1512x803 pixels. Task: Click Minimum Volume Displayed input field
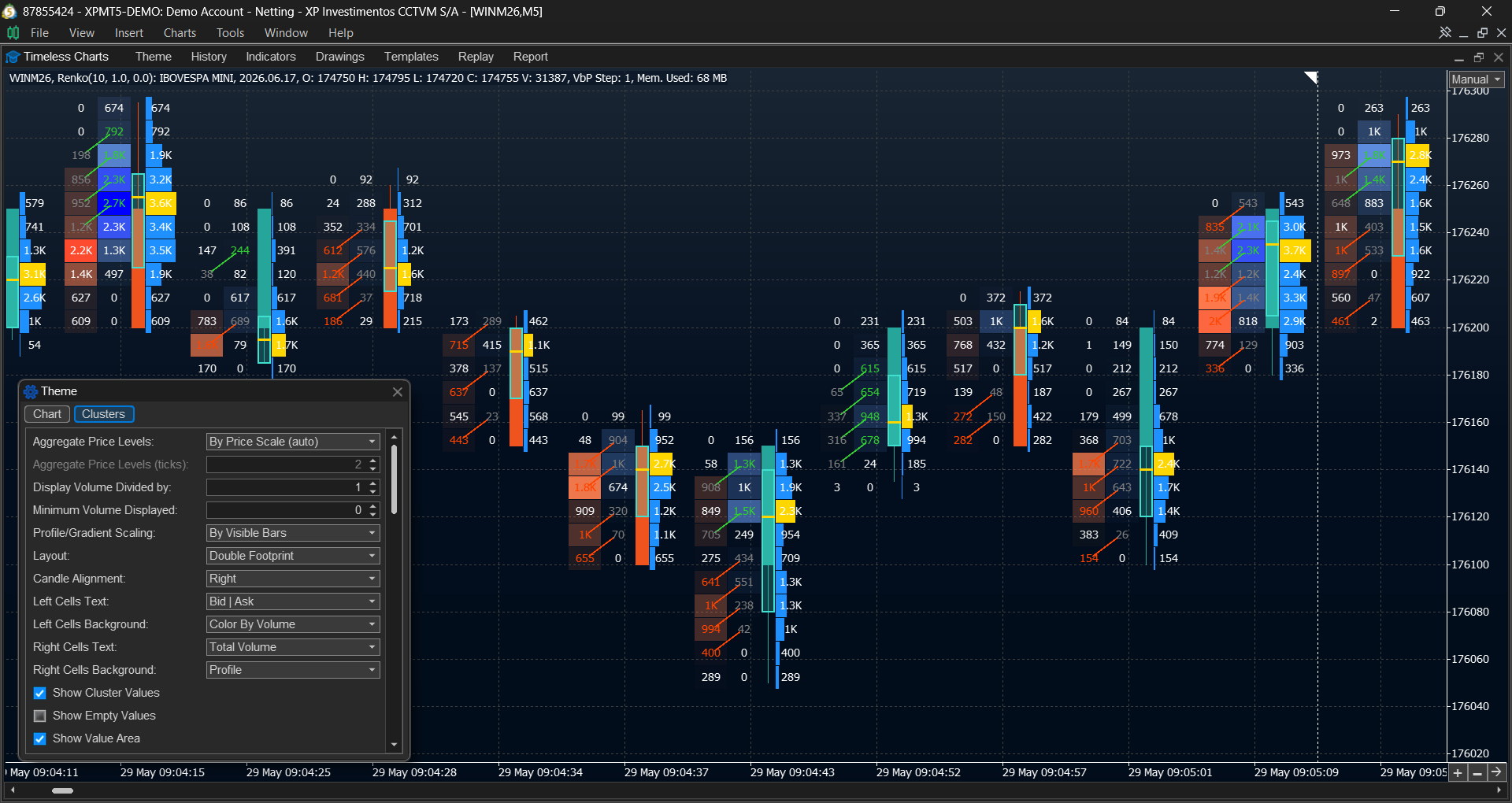click(285, 510)
